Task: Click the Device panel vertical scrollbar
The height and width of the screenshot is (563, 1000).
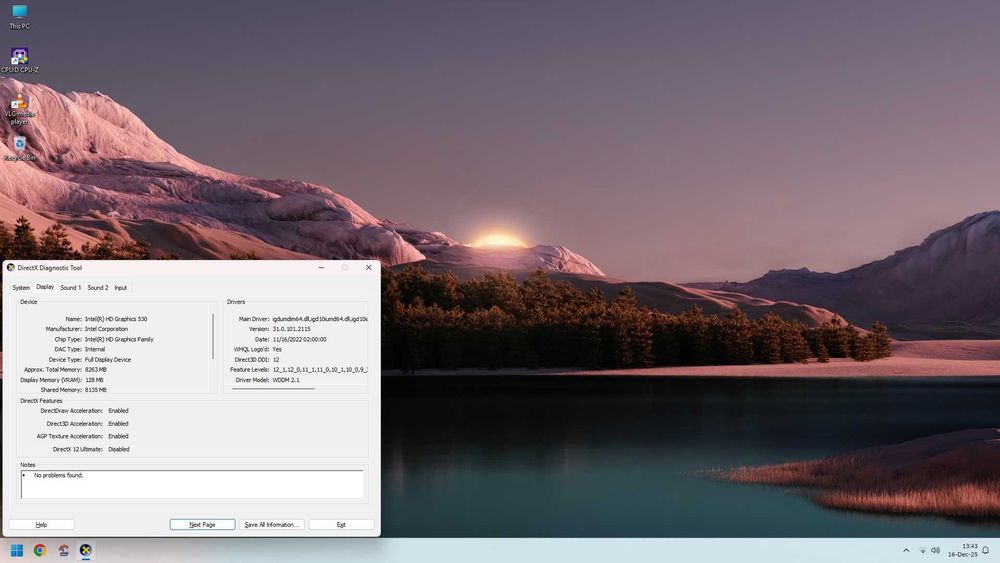Action: point(213,336)
